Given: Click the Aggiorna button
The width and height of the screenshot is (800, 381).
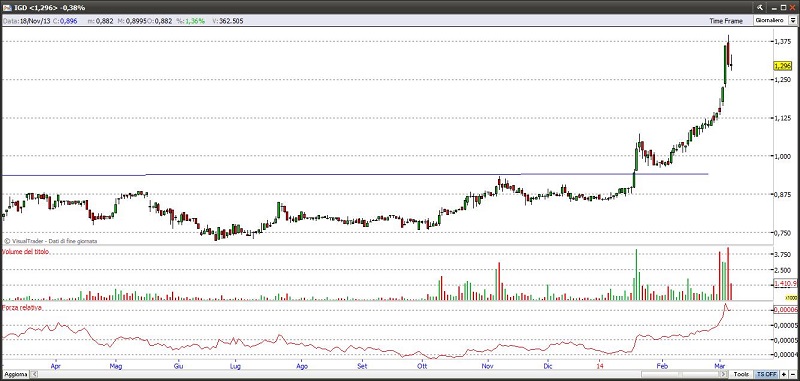Looking at the screenshot, I should click(x=15, y=375).
